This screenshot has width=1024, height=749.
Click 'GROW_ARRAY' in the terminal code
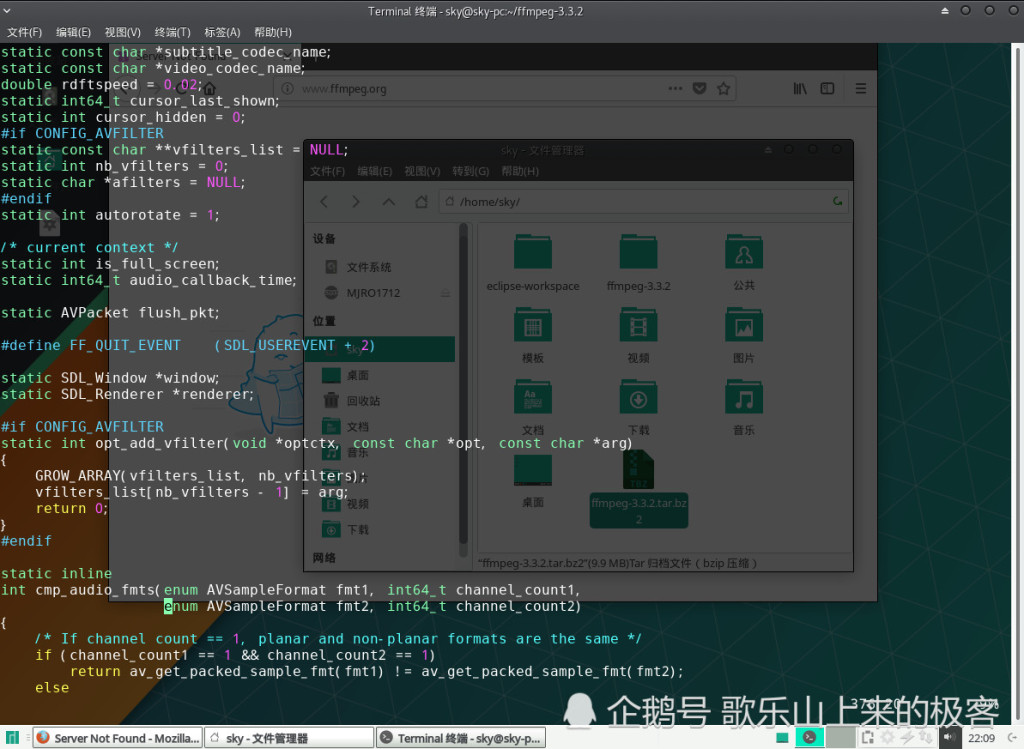[78, 476]
